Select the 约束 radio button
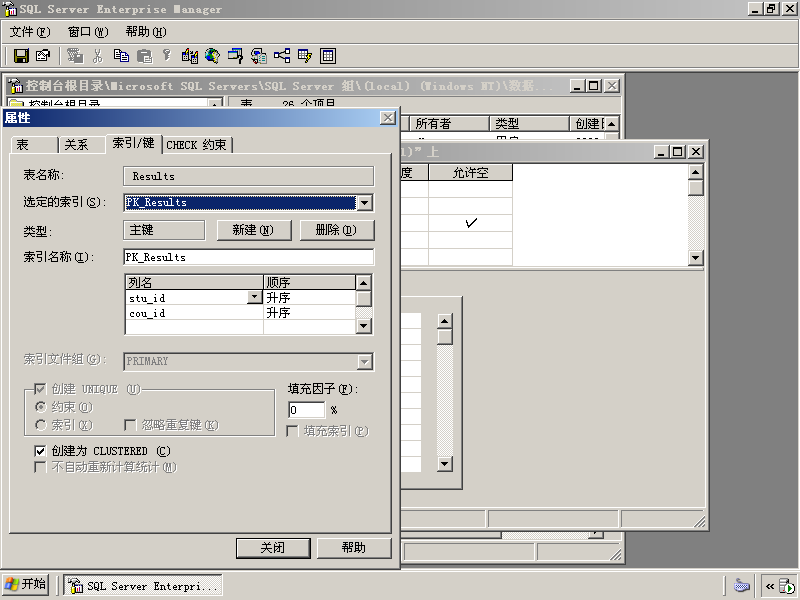800x600 pixels. click(x=40, y=407)
